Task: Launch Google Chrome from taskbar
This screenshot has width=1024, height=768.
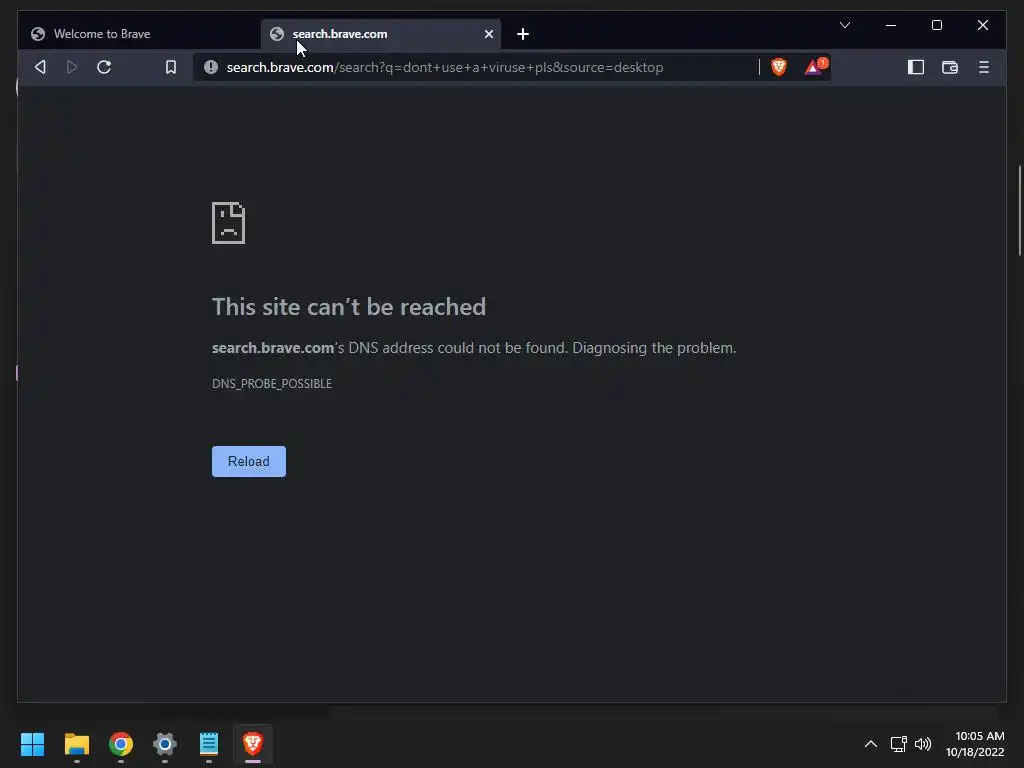Action: [x=121, y=743]
